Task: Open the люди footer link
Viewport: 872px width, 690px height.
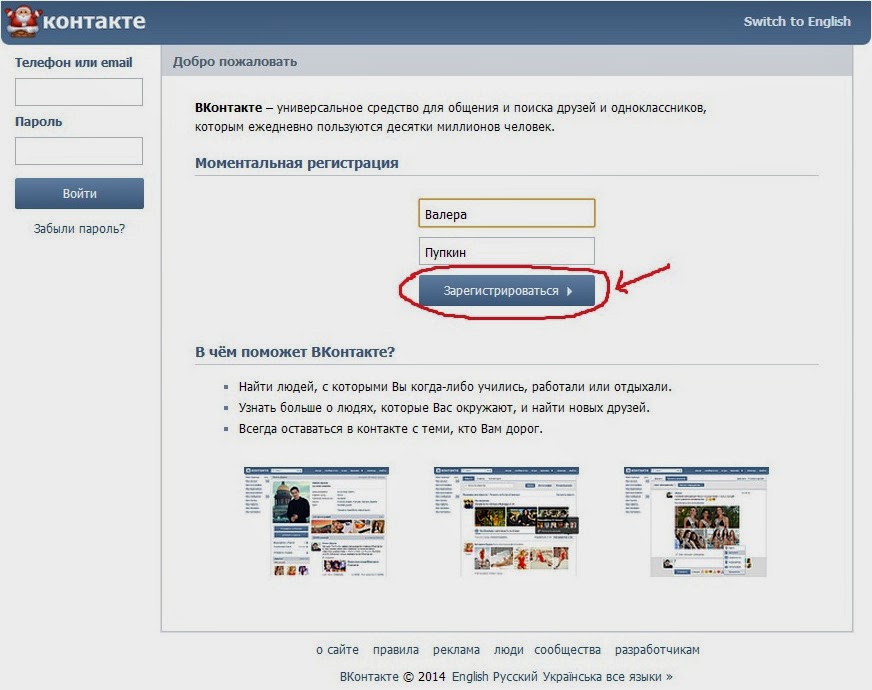Action: [508, 649]
